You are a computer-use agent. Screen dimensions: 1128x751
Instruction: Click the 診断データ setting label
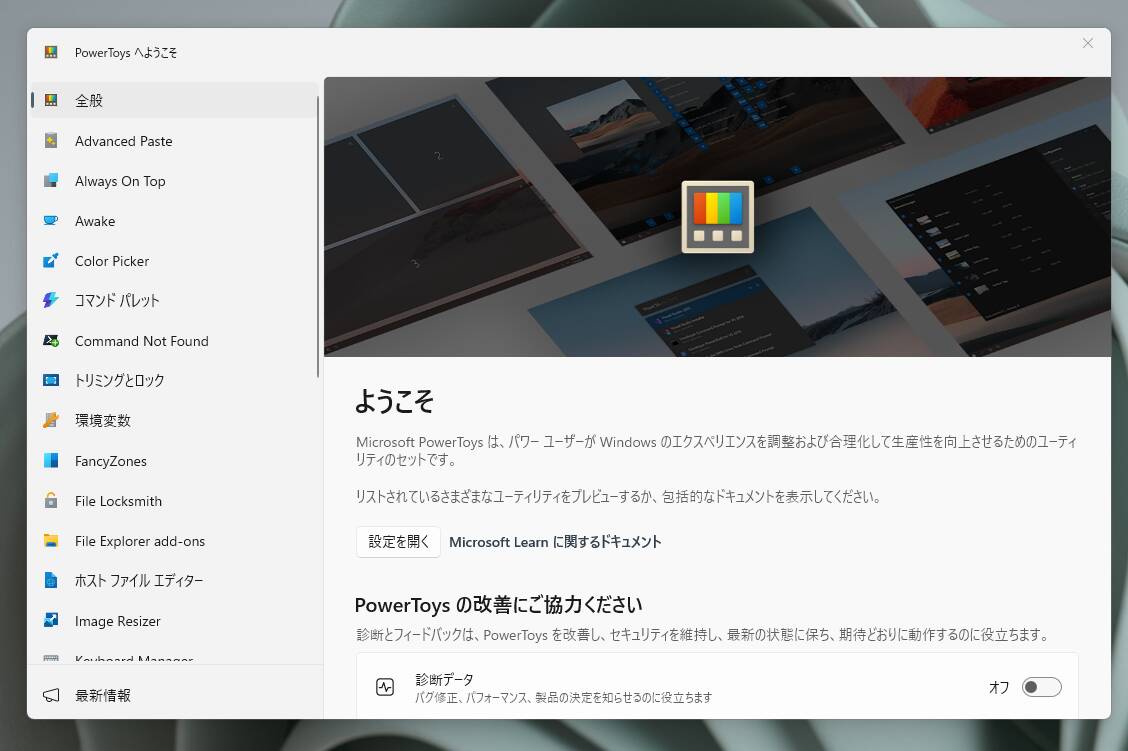pyautogui.click(x=444, y=679)
